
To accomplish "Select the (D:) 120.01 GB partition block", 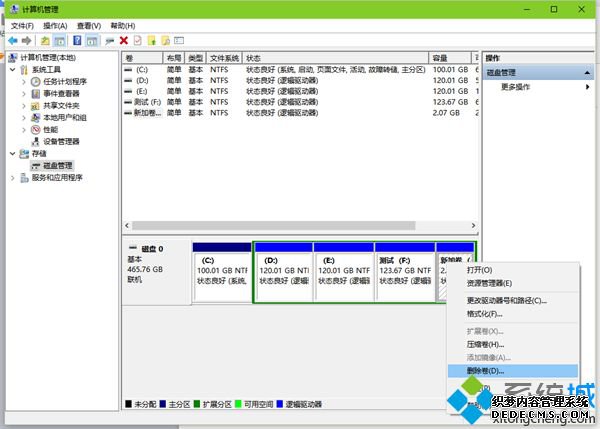I will point(284,272).
